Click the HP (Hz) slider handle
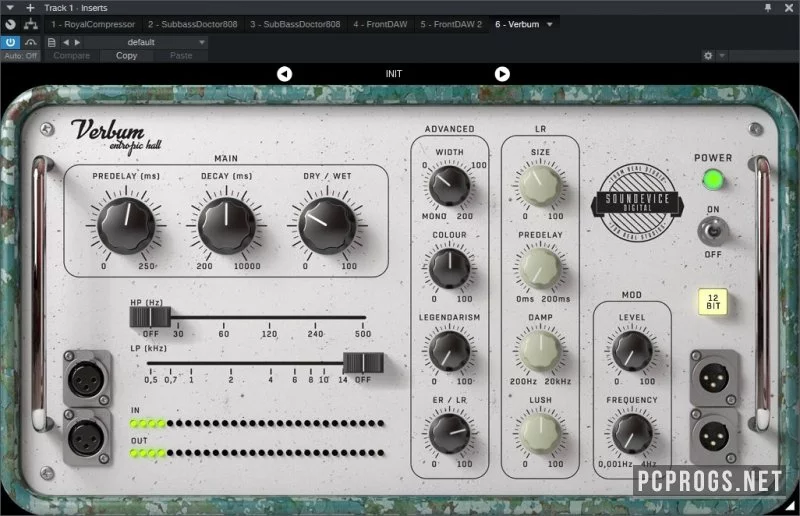 [x=150, y=316]
